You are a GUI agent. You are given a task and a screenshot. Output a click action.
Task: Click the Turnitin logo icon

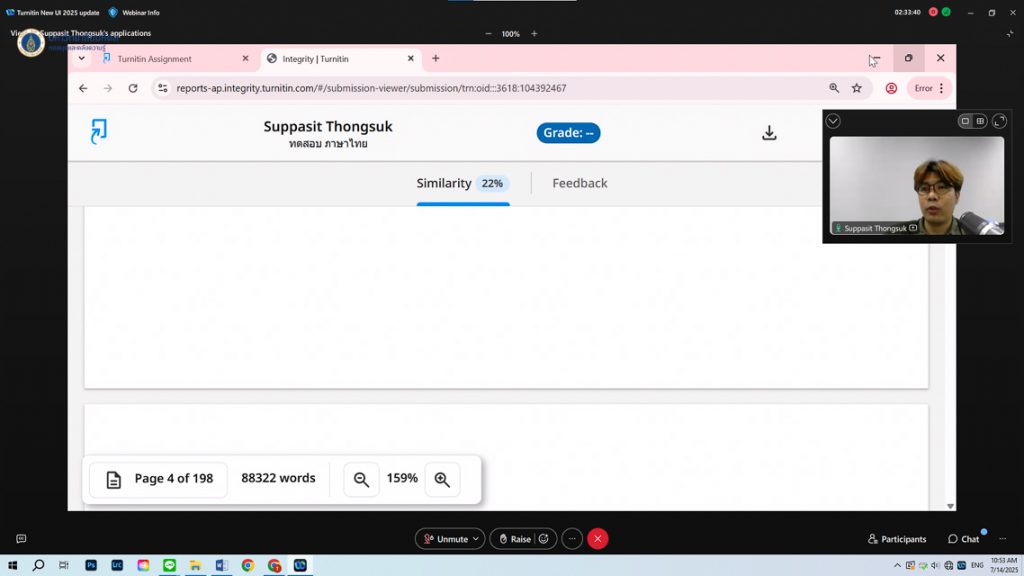pyautogui.click(x=98, y=132)
